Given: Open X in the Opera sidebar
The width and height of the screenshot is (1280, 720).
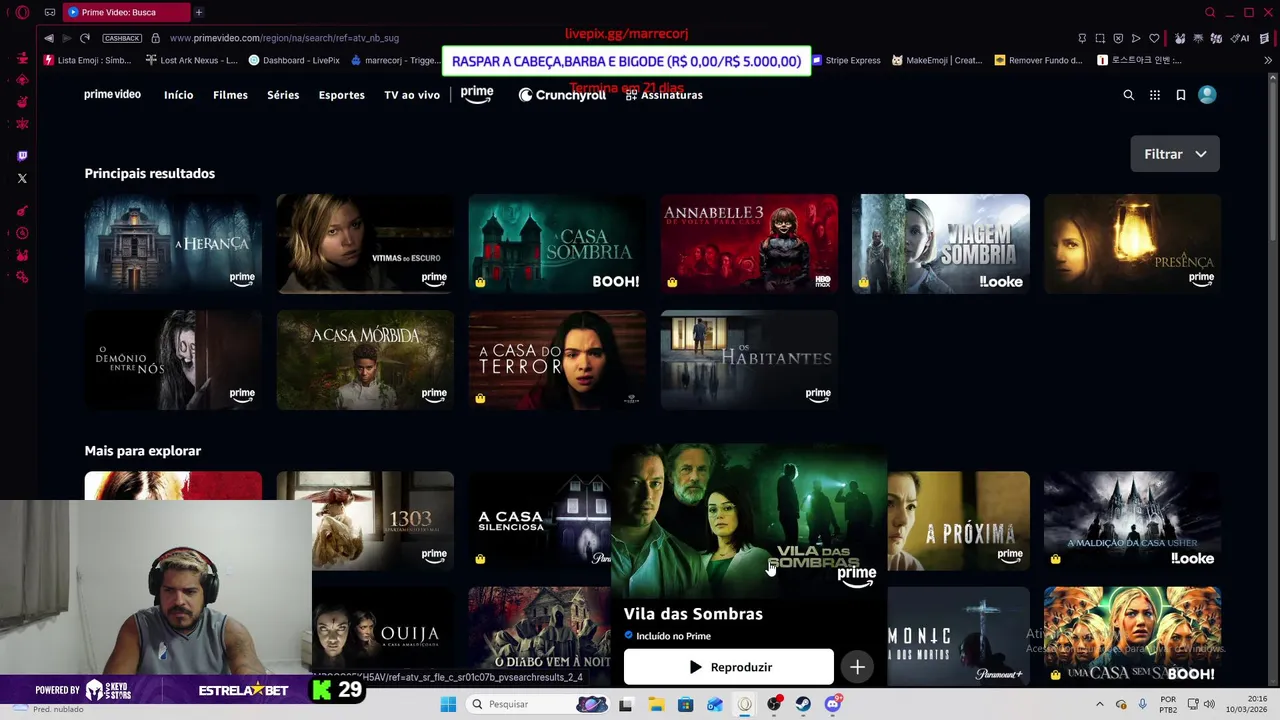Looking at the screenshot, I should [22, 178].
